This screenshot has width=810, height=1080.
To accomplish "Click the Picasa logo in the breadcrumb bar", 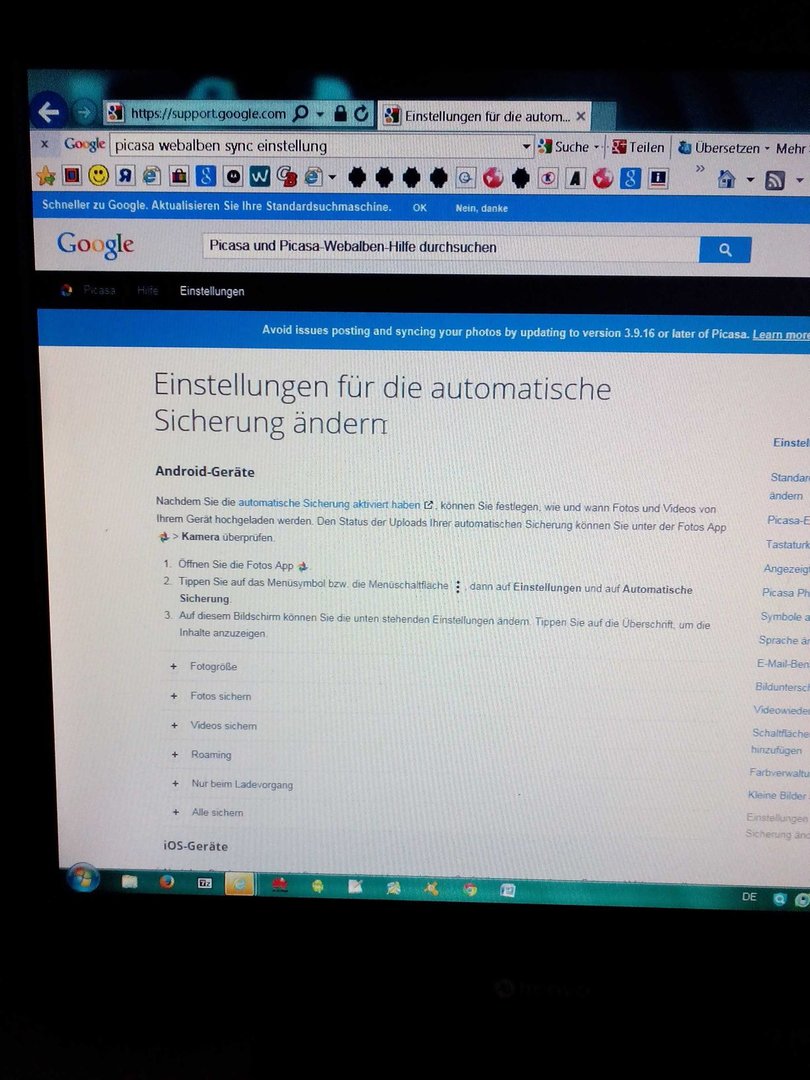I will [x=66, y=290].
